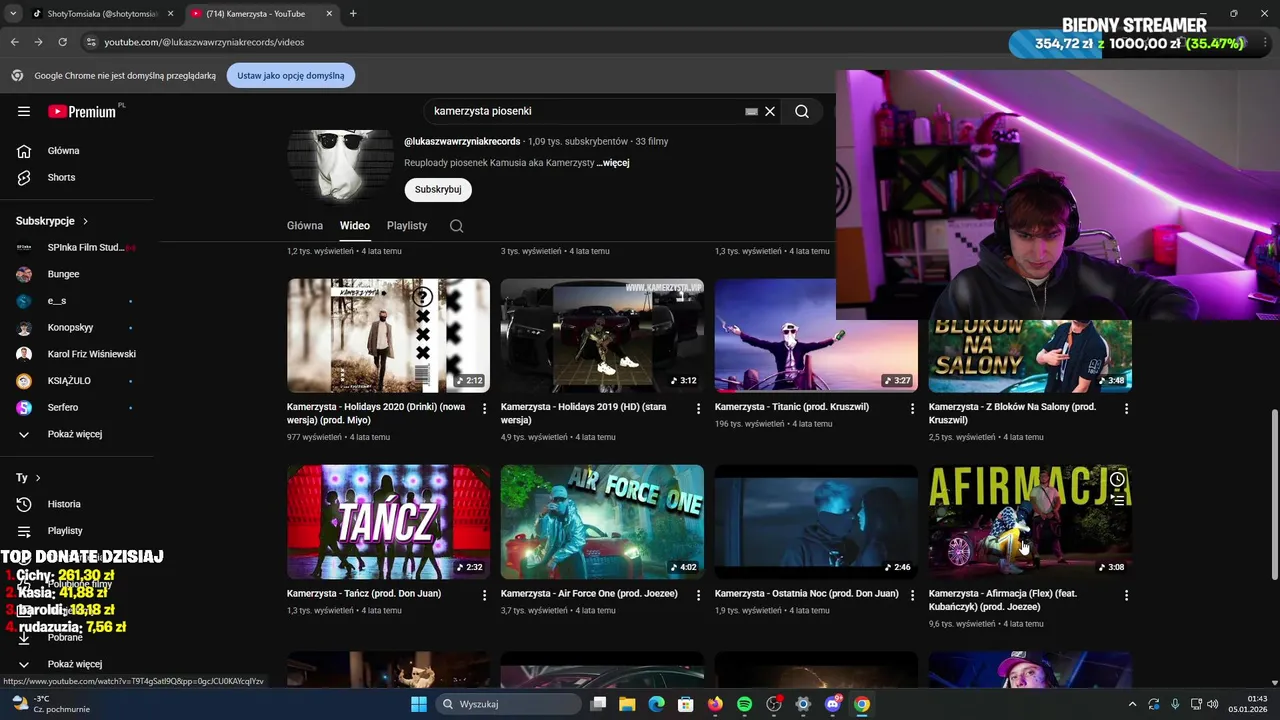Expand Subskrypcje section chevron
This screenshot has height=720, width=1280.
[85, 221]
